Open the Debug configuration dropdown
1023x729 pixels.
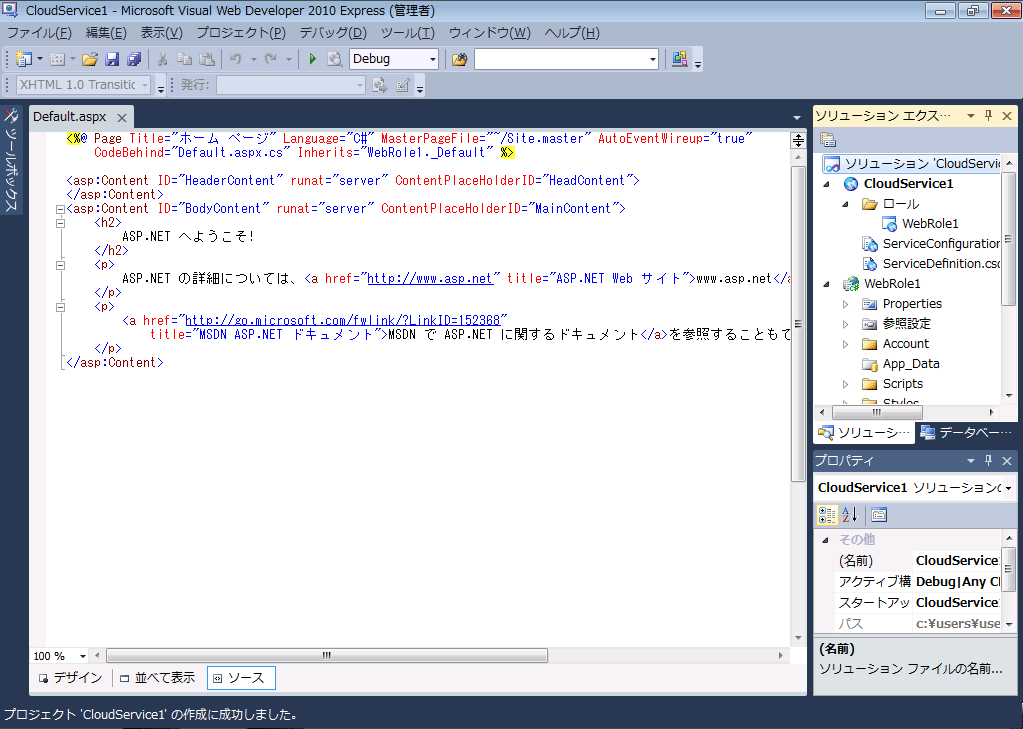[432, 59]
